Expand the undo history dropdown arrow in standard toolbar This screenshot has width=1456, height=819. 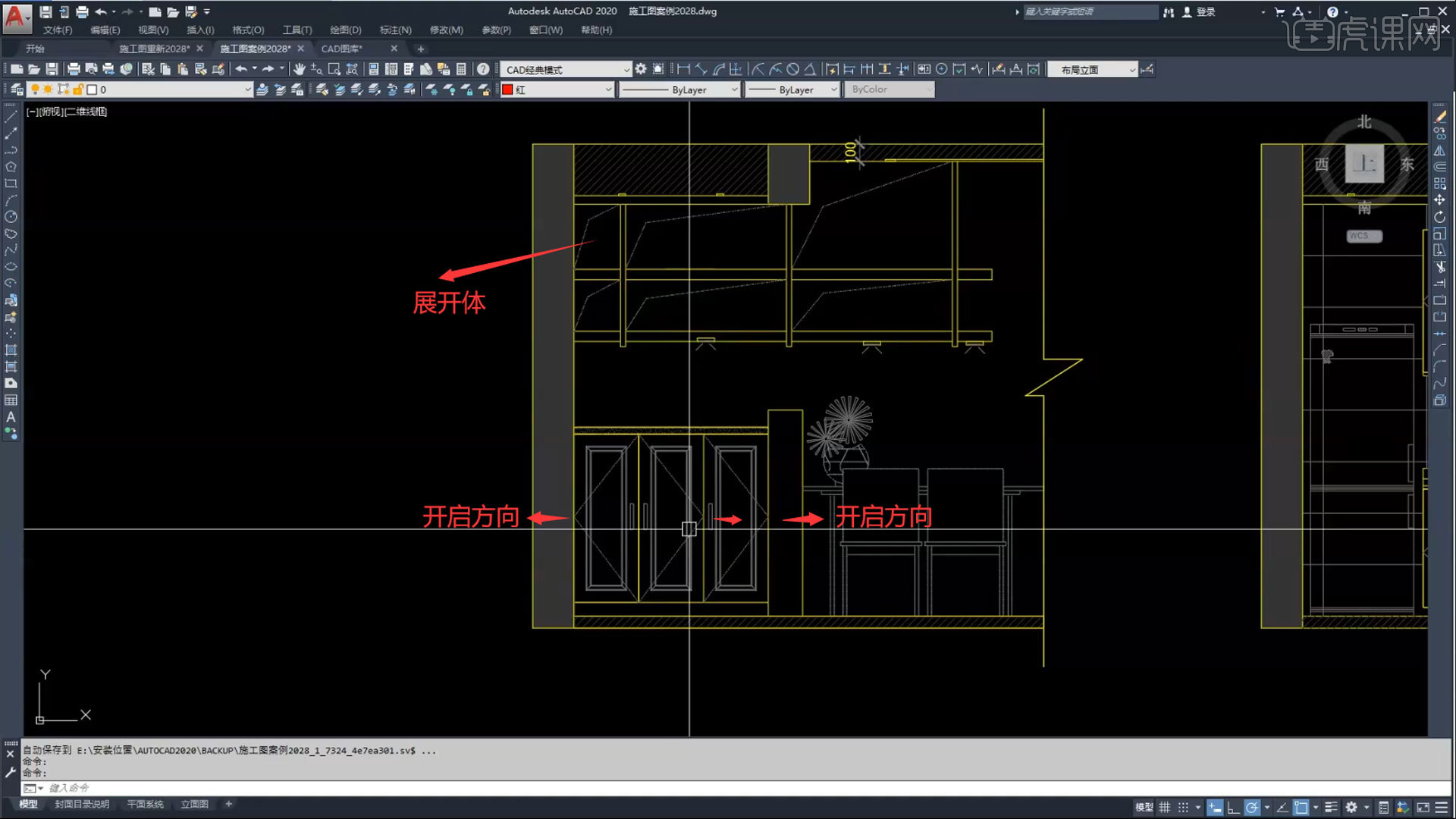[255, 69]
